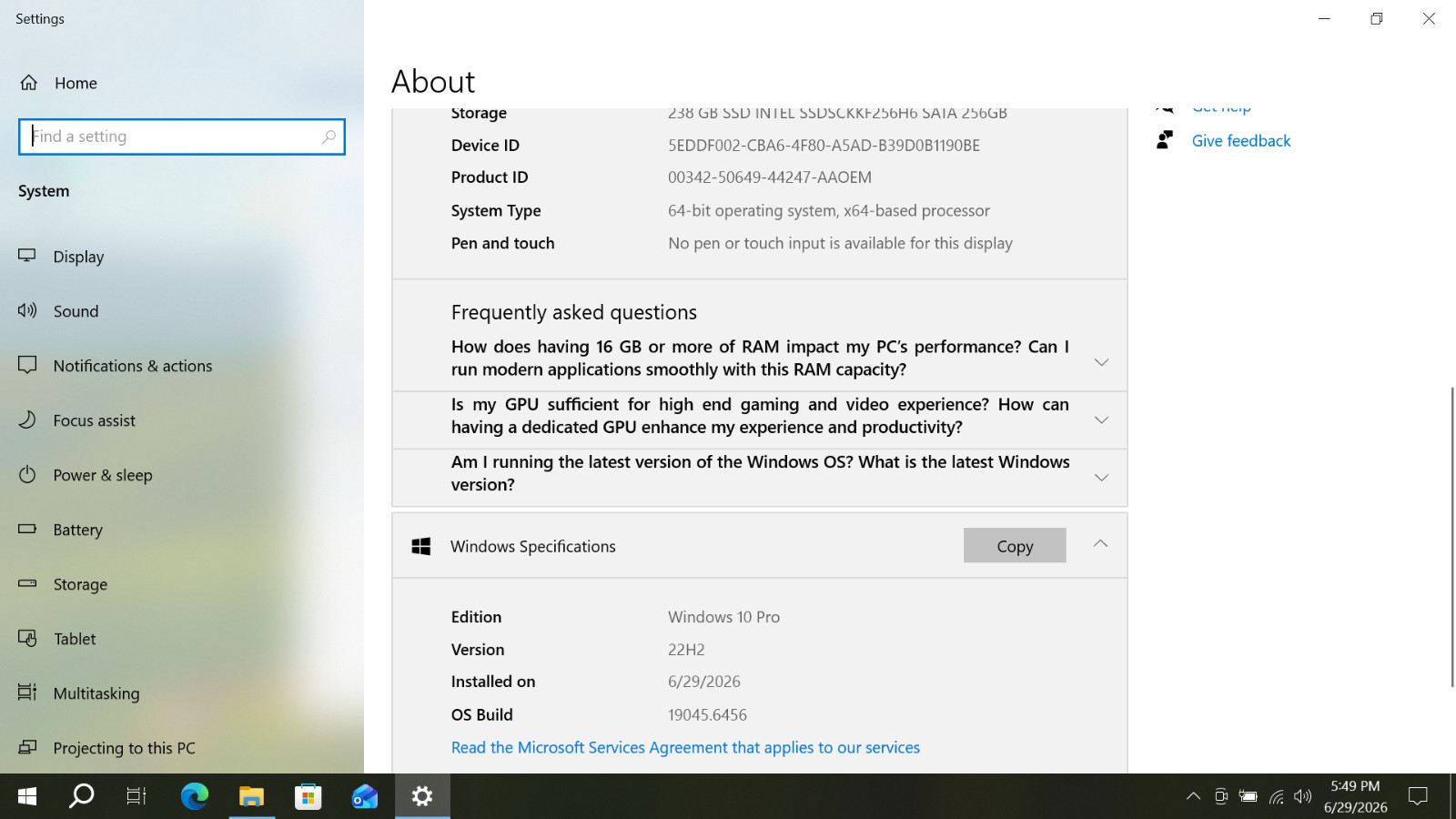Click the Projecting to this PC icon
Image resolution: width=1456 pixels, height=819 pixels.
[x=27, y=747]
